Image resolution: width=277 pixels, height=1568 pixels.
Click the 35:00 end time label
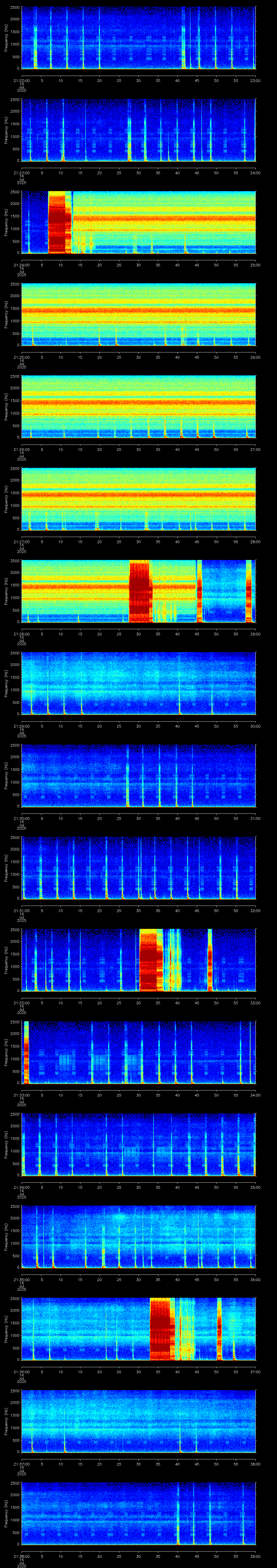pos(255,1187)
